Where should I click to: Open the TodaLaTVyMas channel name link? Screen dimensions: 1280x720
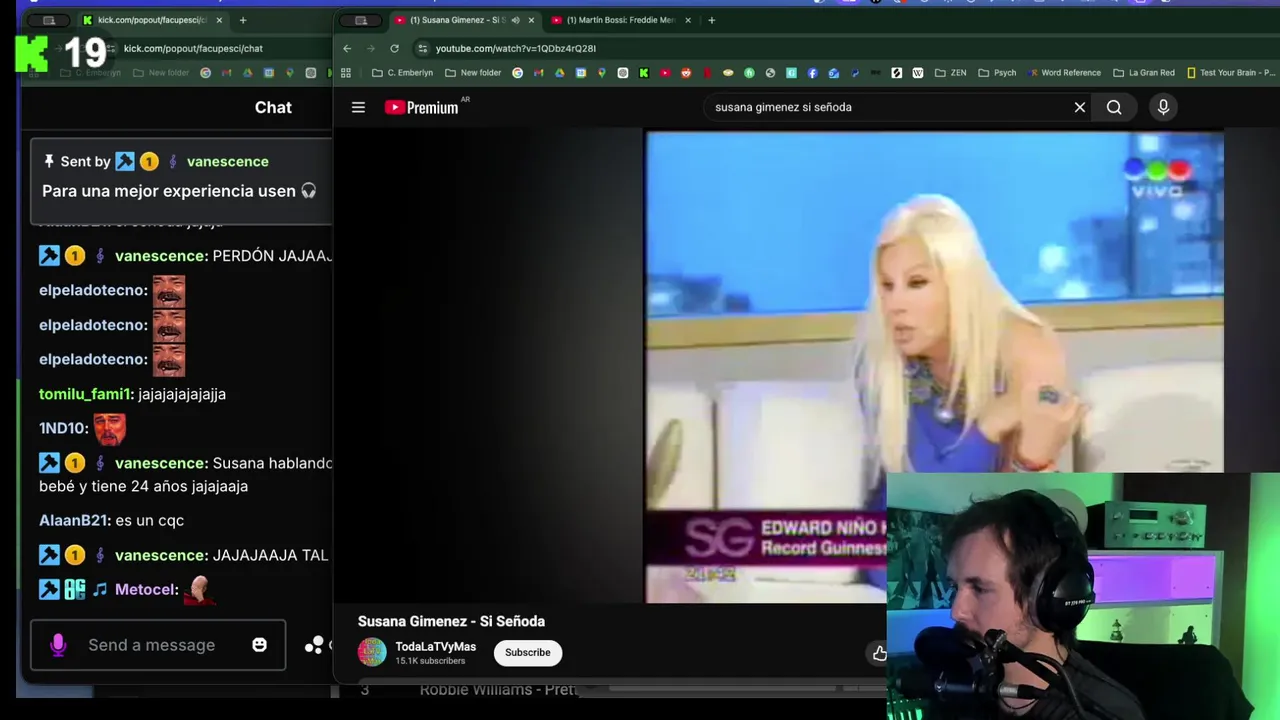coord(435,646)
